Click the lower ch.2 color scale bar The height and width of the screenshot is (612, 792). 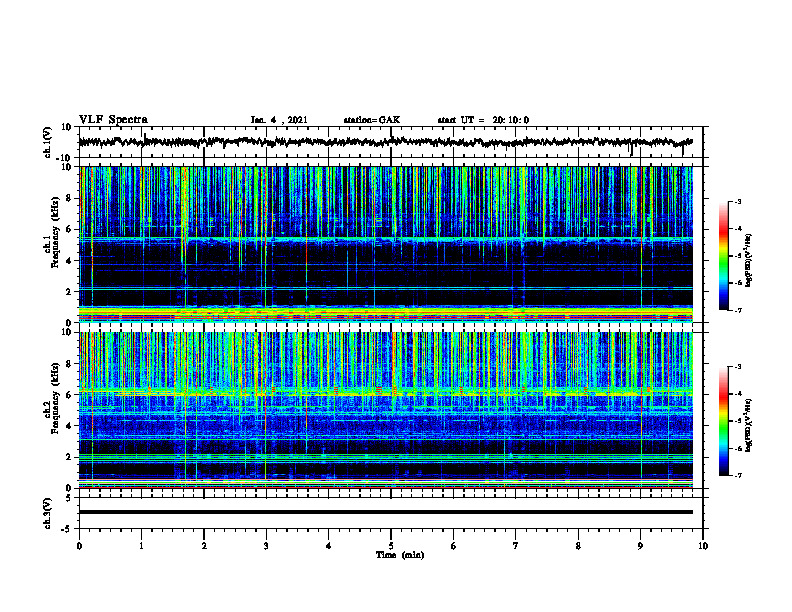(x=724, y=421)
